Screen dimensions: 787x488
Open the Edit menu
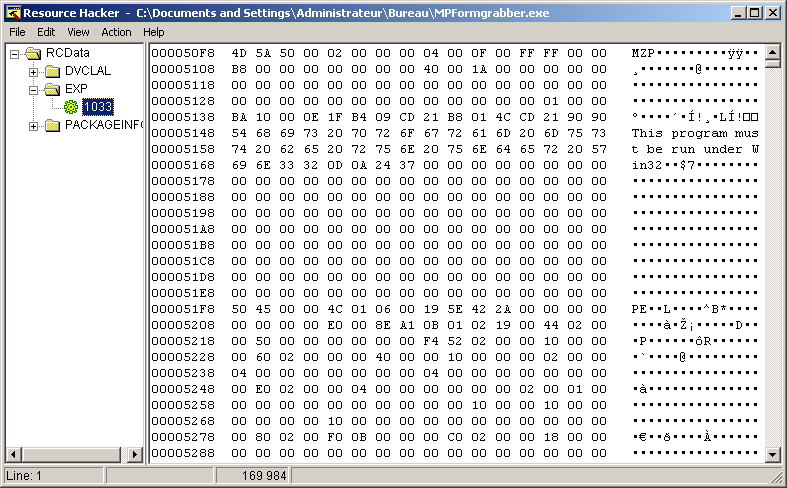point(46,32)
